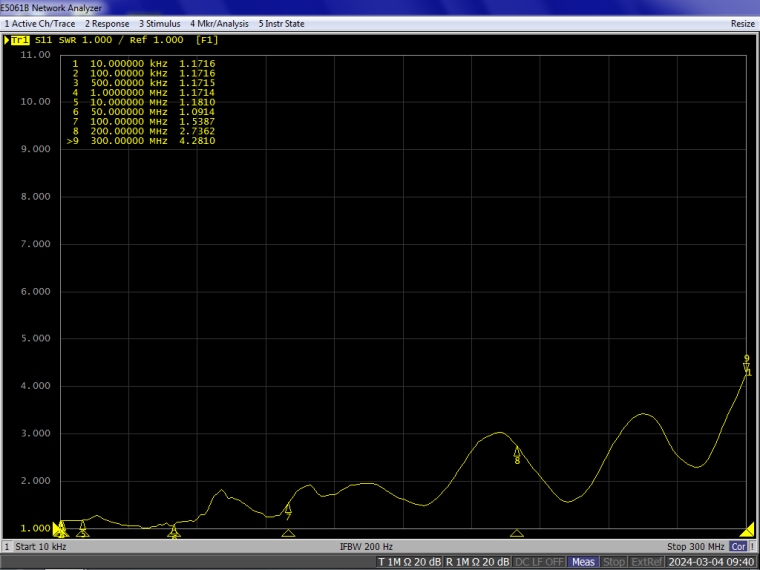Click marker 8 triangle on the frequency axis
Viewport: 760px width, 570px height.
(517, 533)
